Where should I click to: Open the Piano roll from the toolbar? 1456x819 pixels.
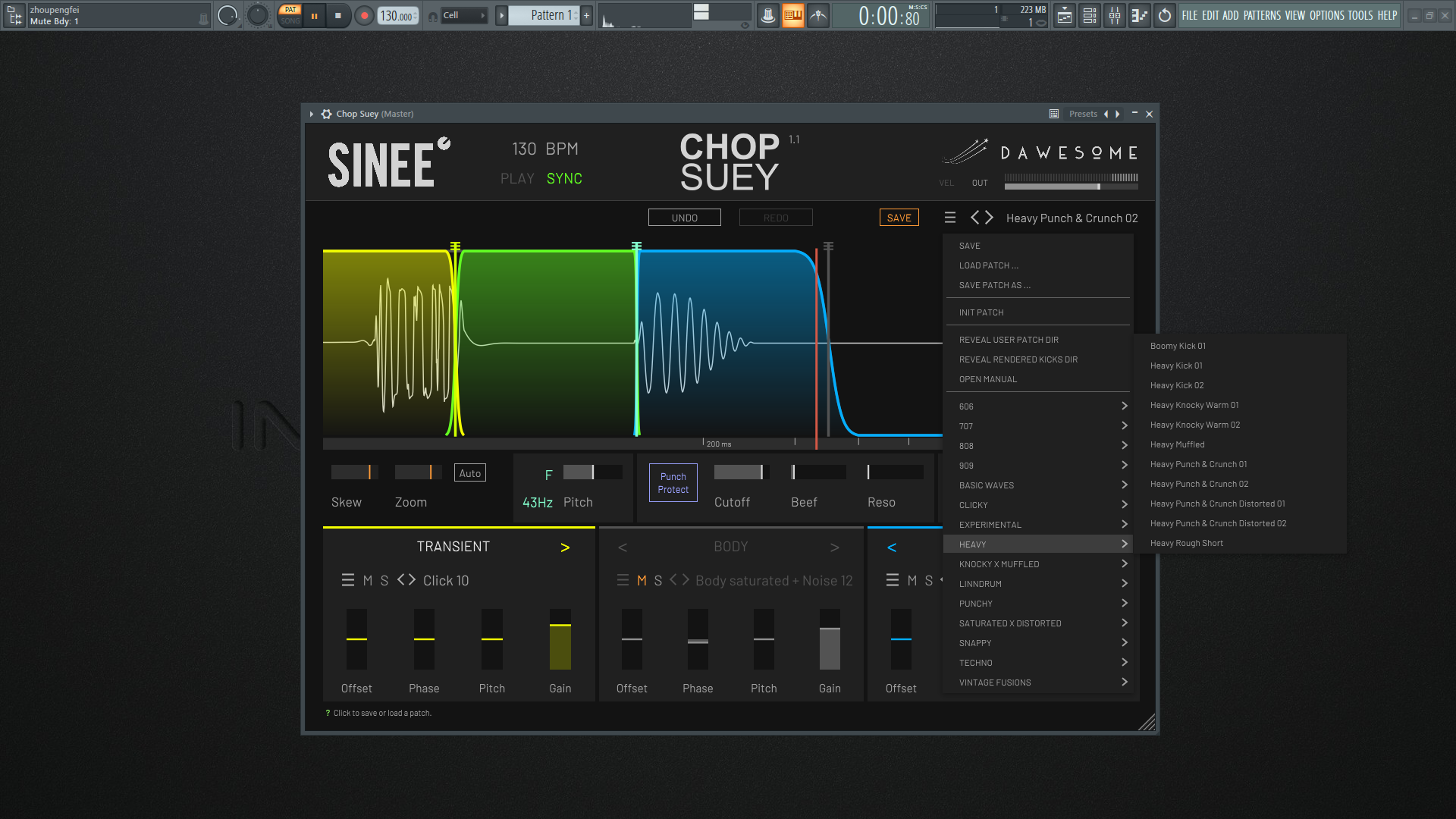coord(1140,15)
